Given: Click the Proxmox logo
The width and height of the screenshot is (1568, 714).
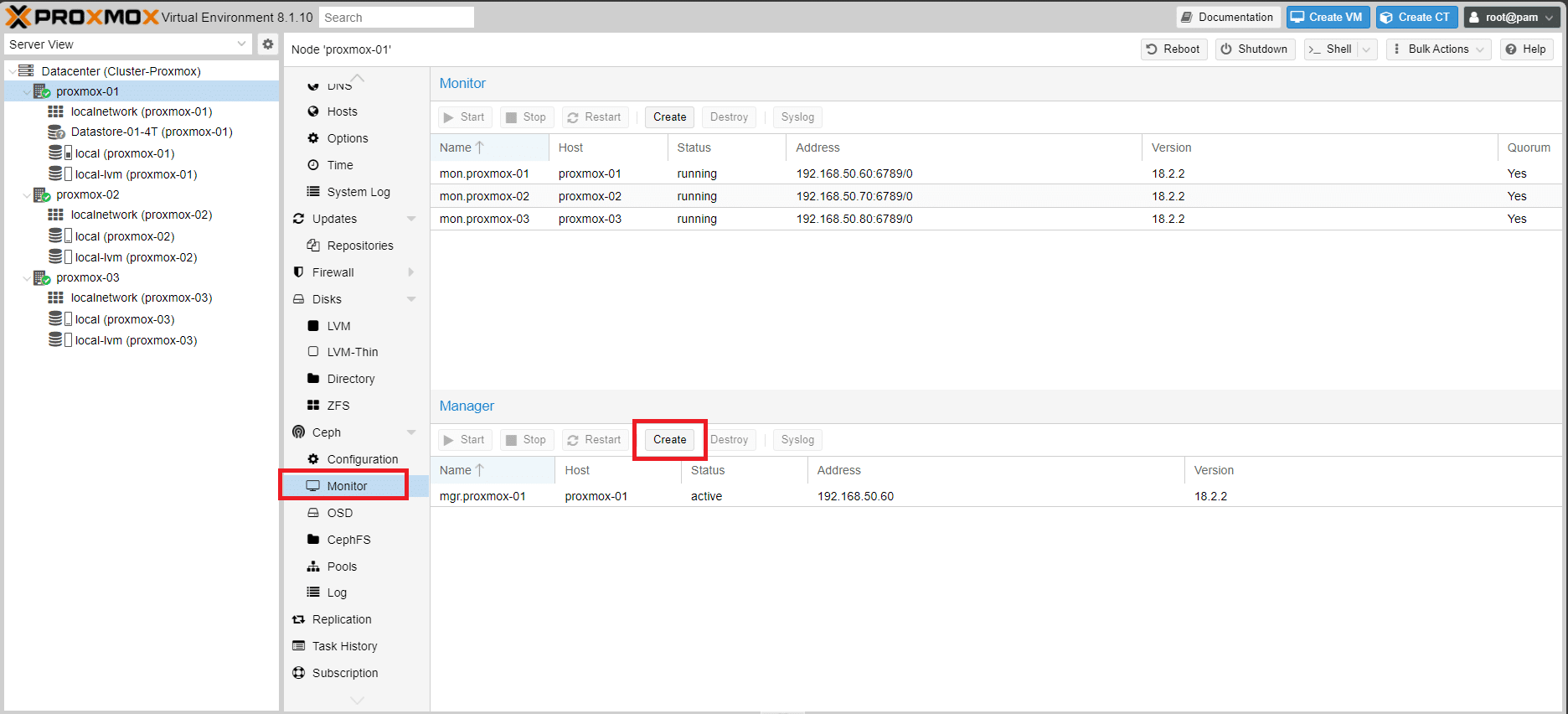Looking at the screenshot, I should [82, 17].
